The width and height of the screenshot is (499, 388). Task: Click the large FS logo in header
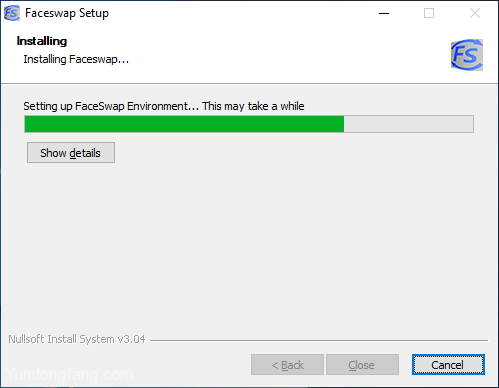(467, 55)
